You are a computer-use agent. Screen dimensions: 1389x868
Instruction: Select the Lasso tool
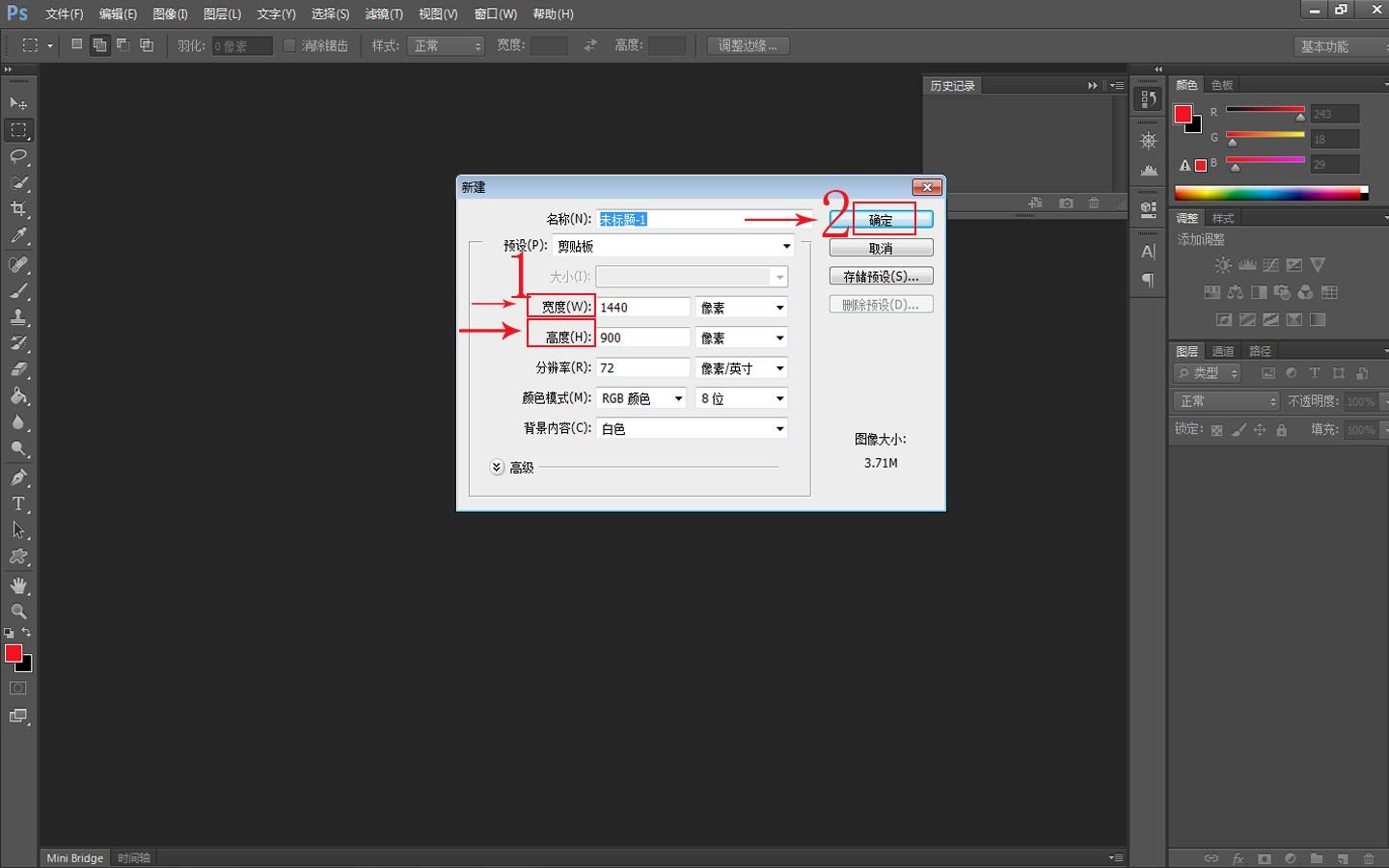[18, 156]
